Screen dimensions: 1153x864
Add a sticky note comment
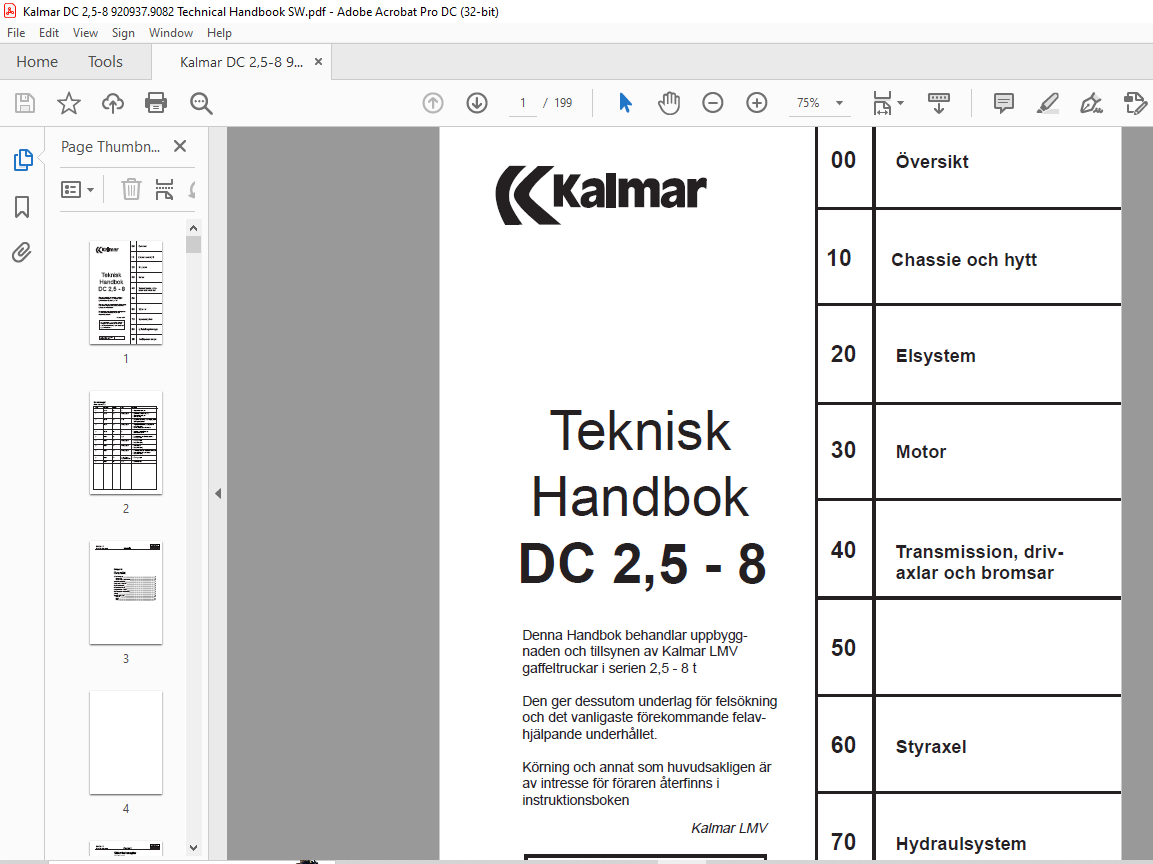[x=1004, y=103]
